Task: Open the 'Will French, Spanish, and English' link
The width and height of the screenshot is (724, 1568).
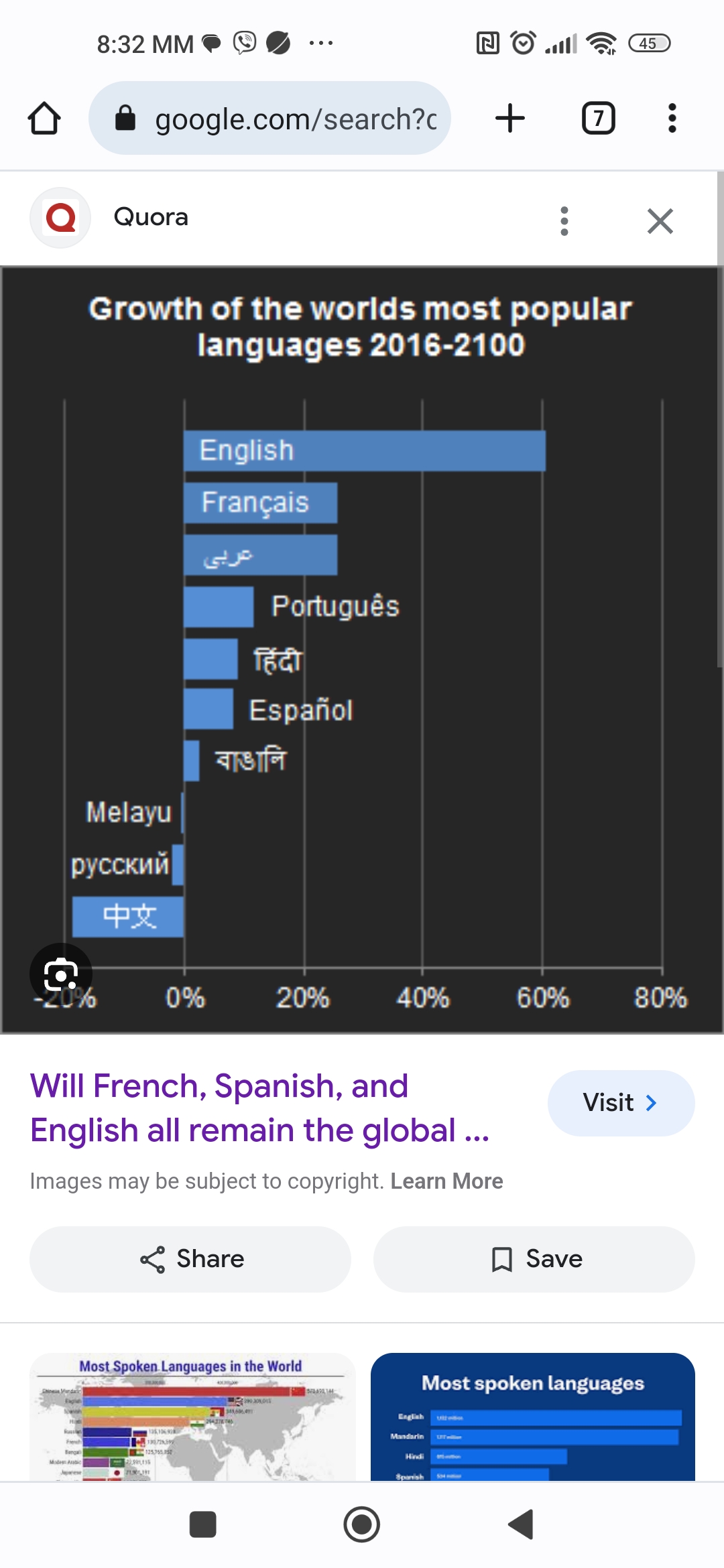Action: coord(260,1108)
